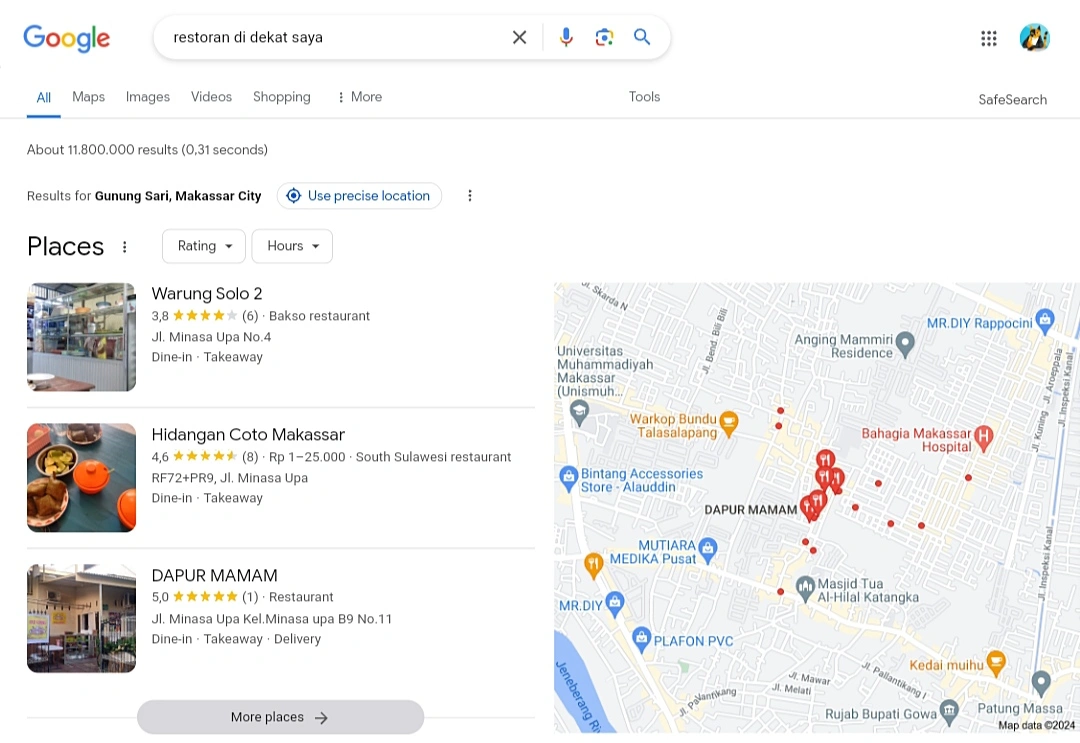Click the address Jl. Minasa Upa No.4
The image size is (1080, 743).
[x=211, y=337]
